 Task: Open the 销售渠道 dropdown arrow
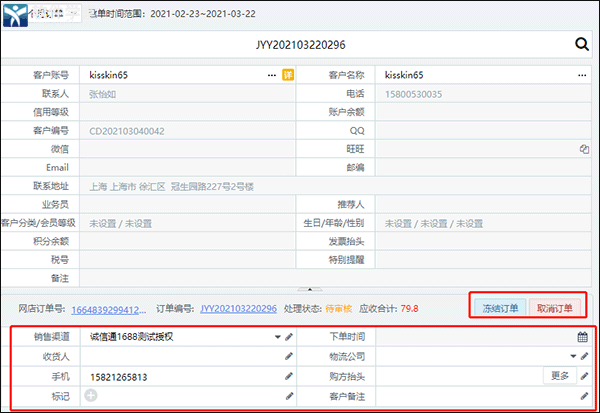click(x=278, y=337)
